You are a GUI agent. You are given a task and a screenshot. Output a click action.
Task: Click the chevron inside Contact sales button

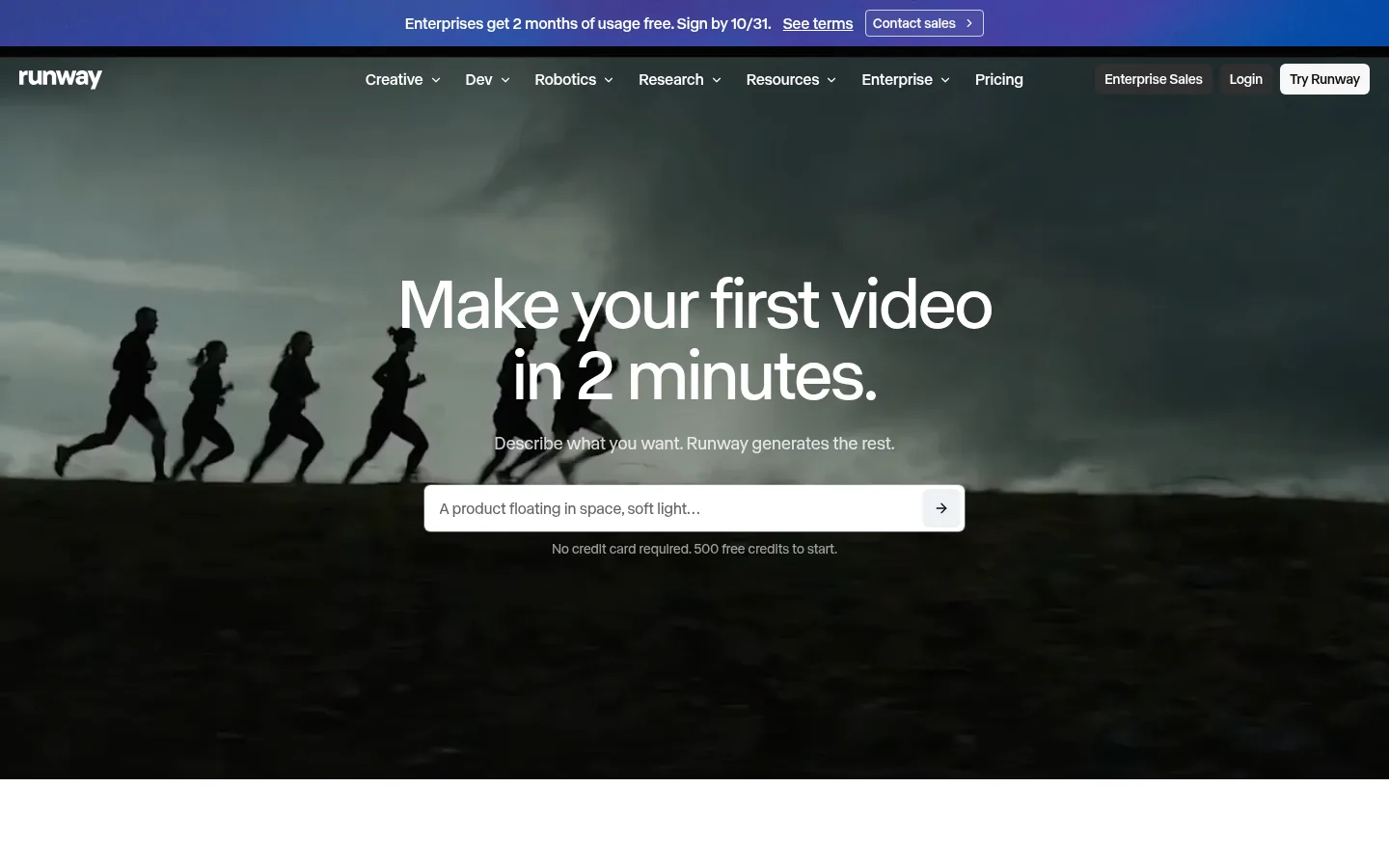(969, 23)
